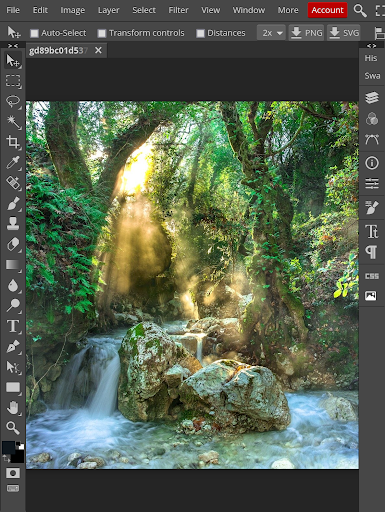The width and height of the screenshot is (385, 512).
Task: Collapse the left toolbar arrows
Action: (x=13, y=45)
